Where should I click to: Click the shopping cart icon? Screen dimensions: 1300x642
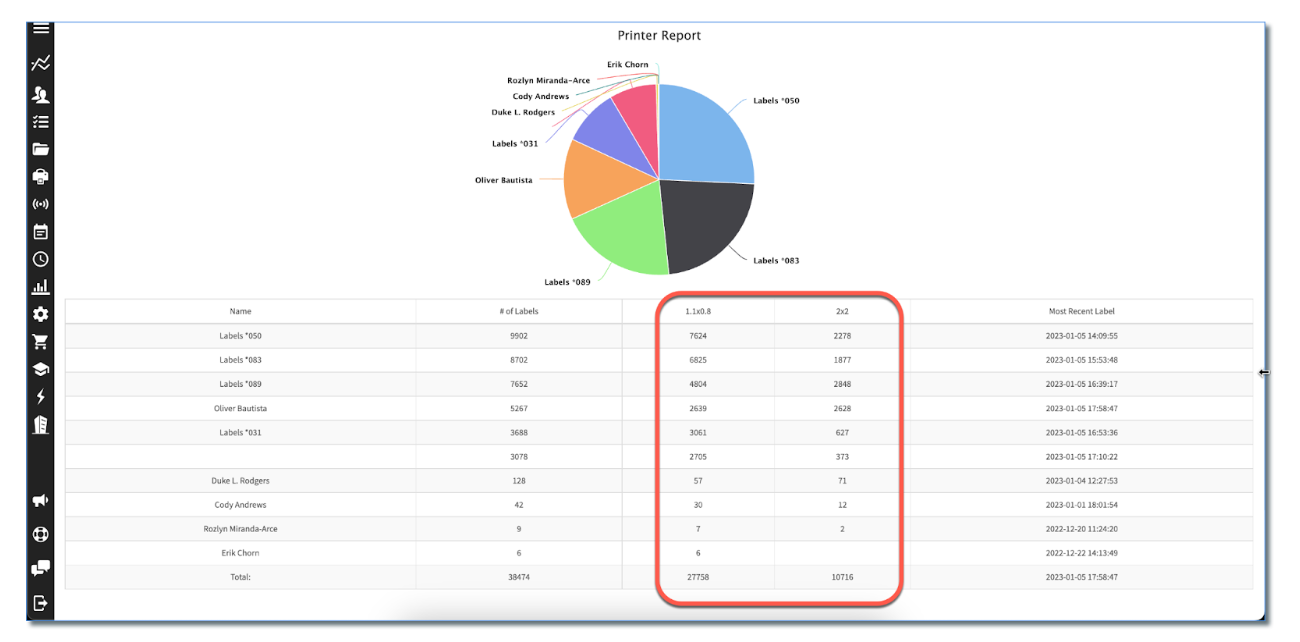[41, 342]
